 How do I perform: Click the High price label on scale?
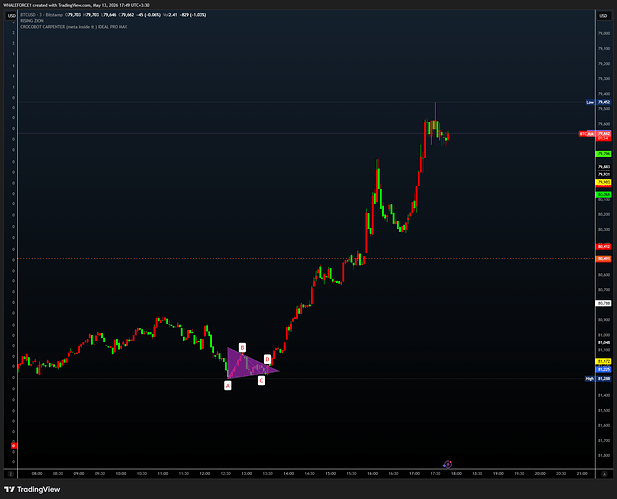pyautogui.click(x=598, y=379)
